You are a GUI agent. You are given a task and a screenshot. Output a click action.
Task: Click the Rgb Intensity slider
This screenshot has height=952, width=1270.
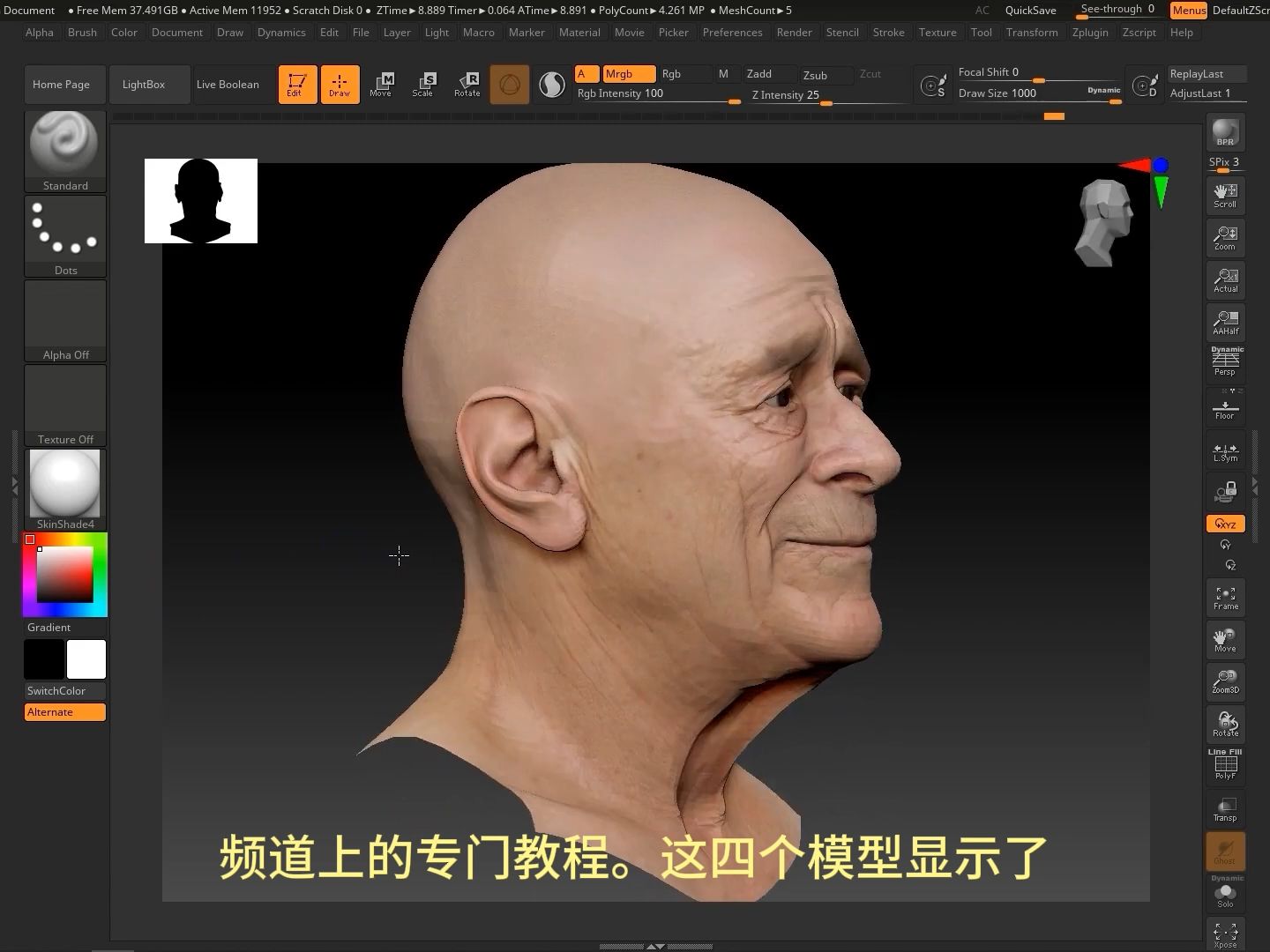[658, 94]
